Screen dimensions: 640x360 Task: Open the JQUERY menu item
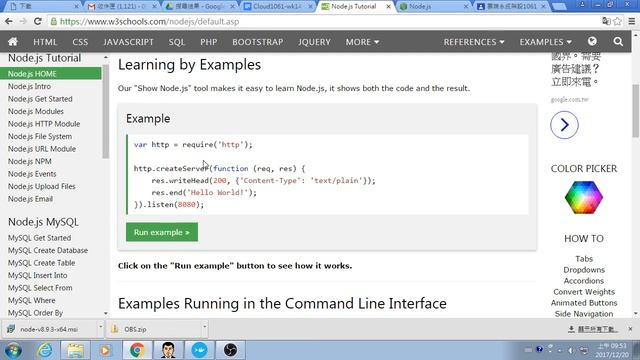click(314, 42)
